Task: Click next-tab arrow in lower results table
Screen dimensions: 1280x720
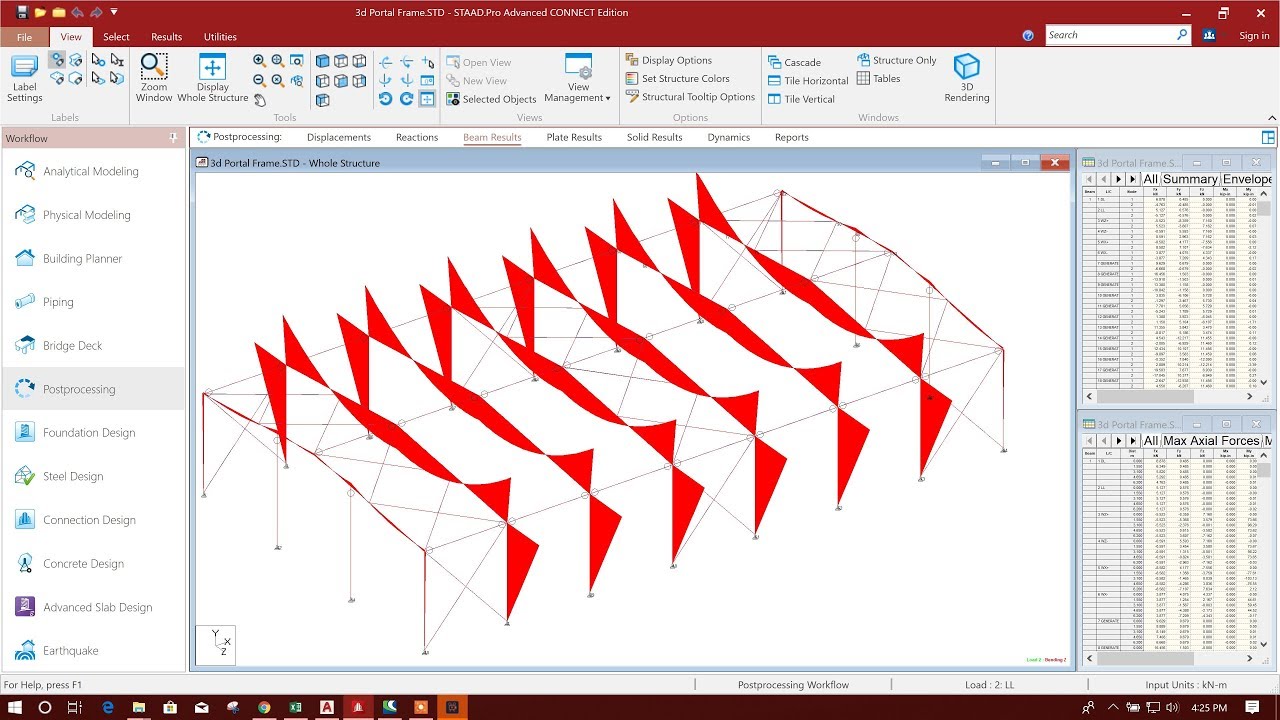Action: coord(1120,441)
